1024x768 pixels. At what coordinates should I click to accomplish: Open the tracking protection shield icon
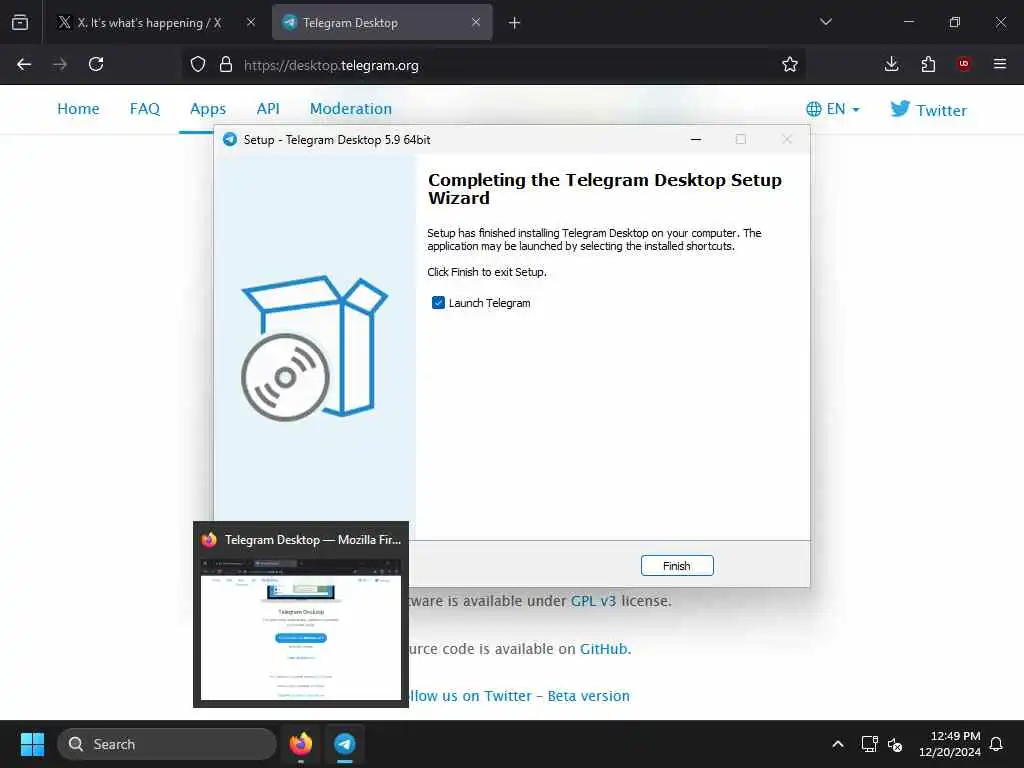click(198, 65)
